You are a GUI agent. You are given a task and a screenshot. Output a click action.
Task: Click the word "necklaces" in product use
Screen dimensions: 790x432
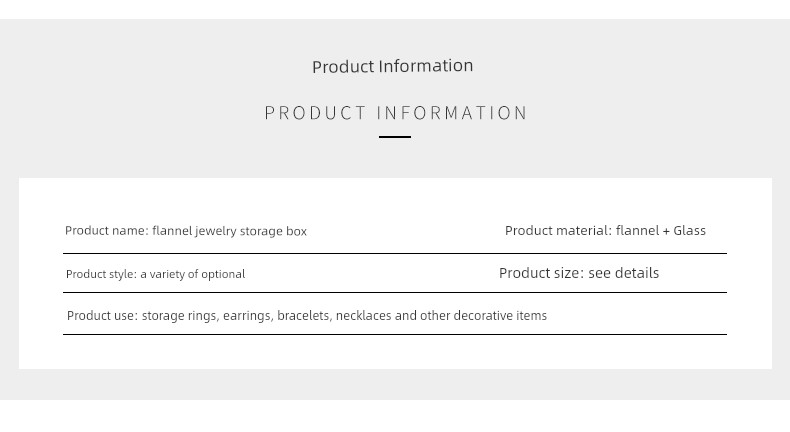[x=363, y=316]
